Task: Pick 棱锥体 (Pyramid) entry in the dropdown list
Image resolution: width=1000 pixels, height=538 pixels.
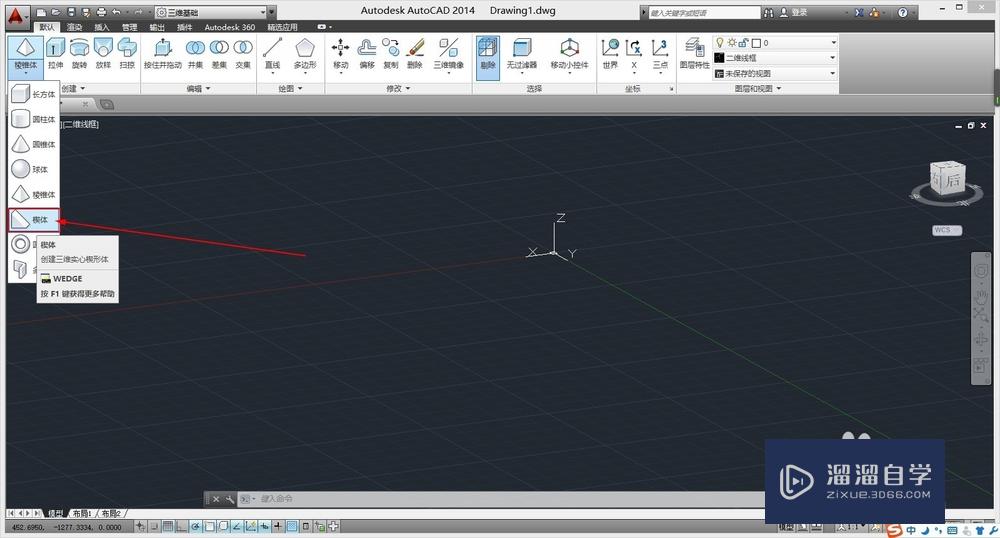Action: tap(34, 194)
